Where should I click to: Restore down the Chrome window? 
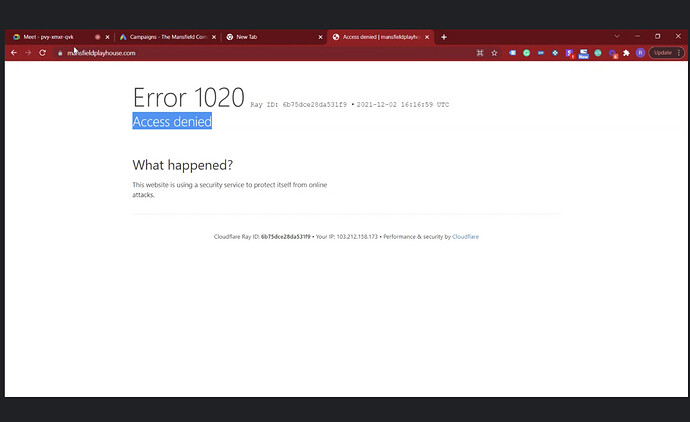[x=657, y=36]
